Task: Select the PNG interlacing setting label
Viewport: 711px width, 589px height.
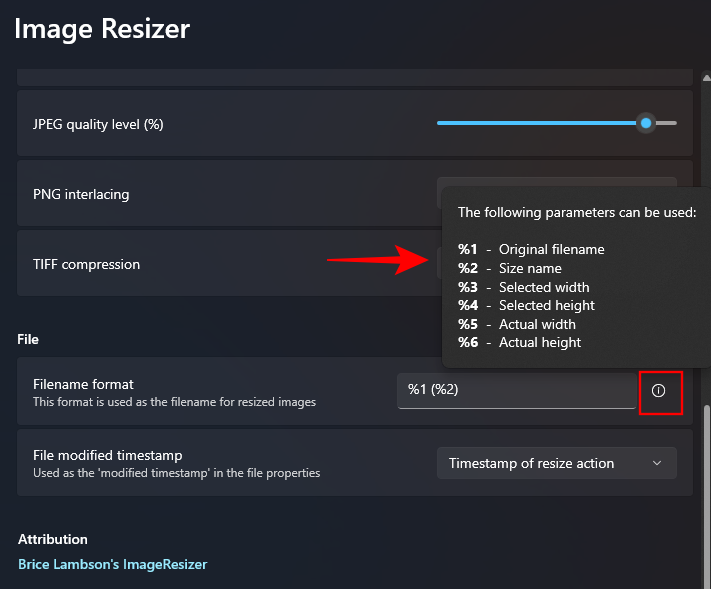Action: pyautogui.click(x=81, y=194)
